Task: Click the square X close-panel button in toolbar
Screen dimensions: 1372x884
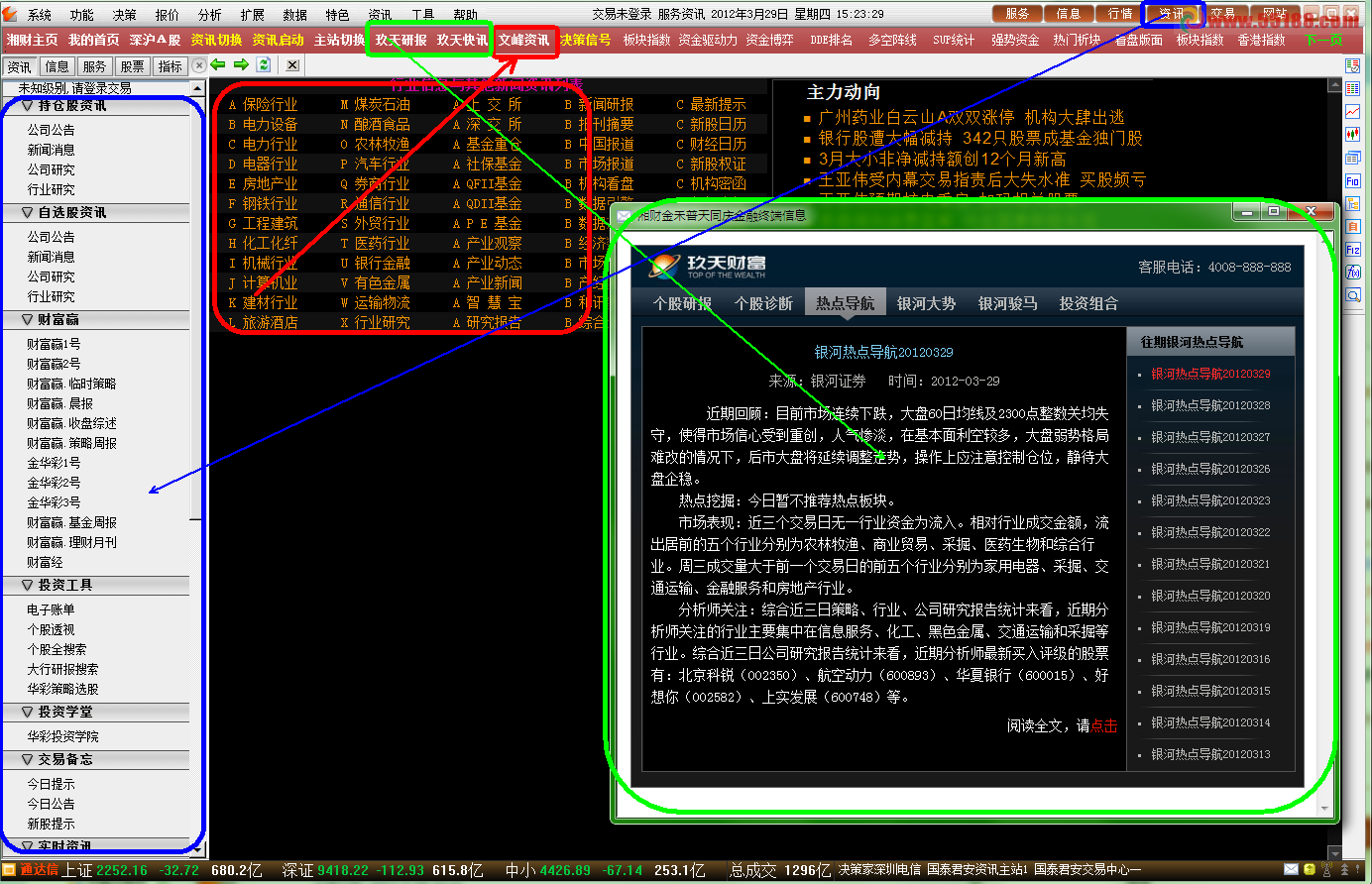Action: tap(291, 65)
